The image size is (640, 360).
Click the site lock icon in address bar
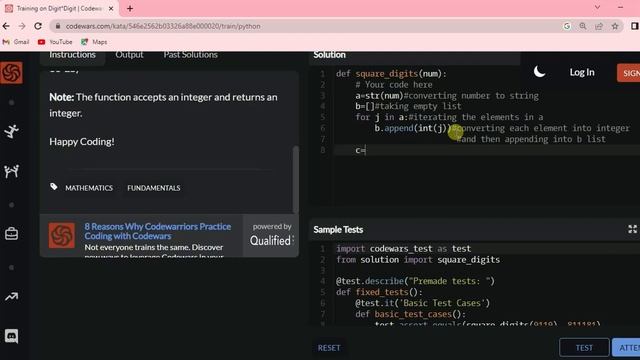coord(58,26)
